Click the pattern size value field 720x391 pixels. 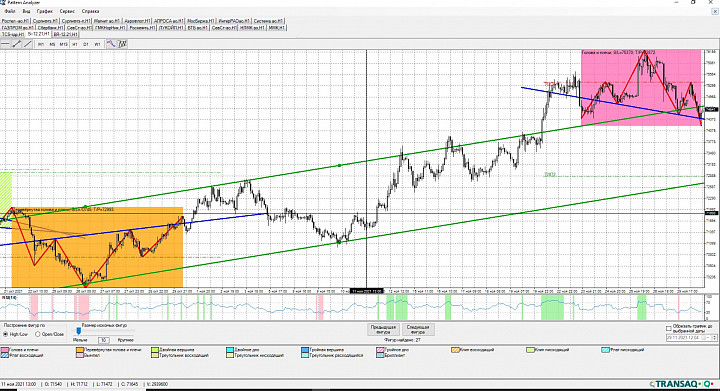103,340
